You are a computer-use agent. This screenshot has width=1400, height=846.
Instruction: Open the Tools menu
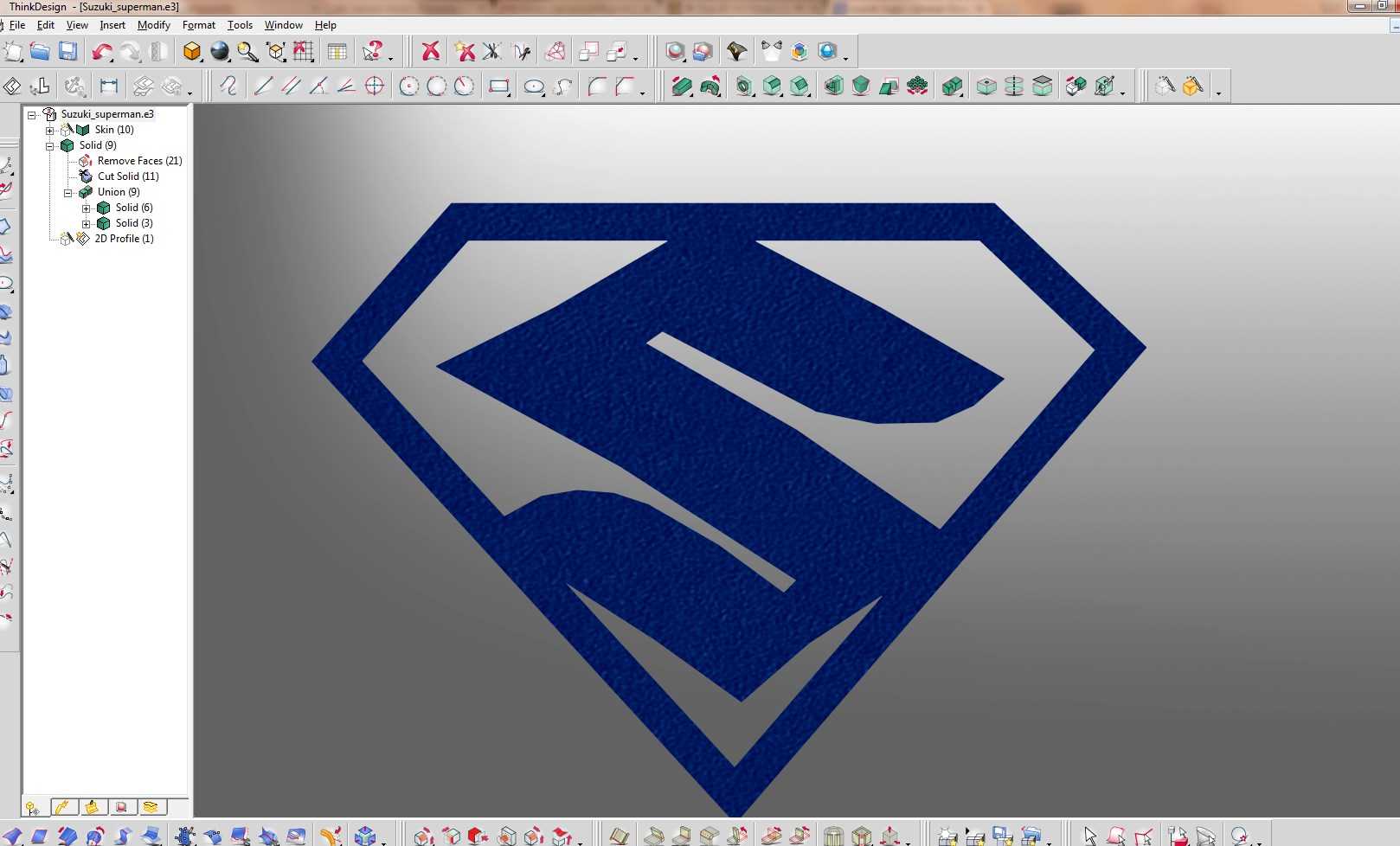click(x=240, y=25)
